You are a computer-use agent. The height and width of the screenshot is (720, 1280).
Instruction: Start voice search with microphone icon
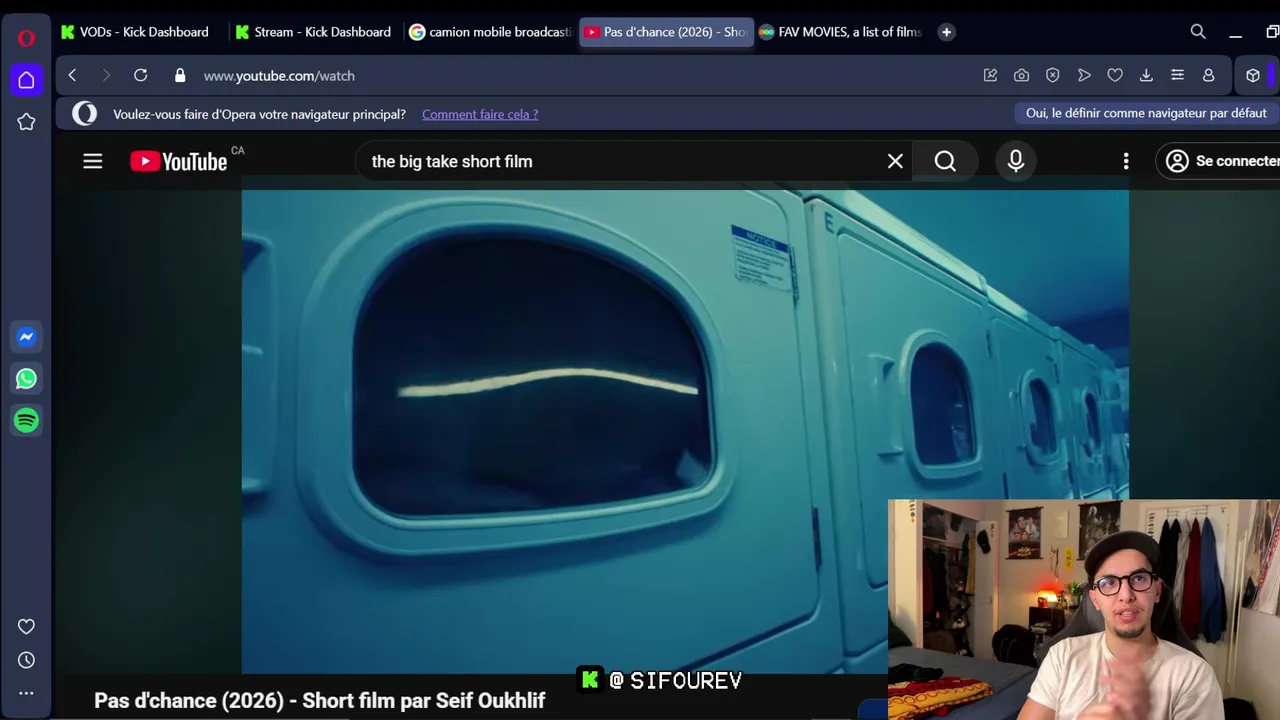point(1016,161)
